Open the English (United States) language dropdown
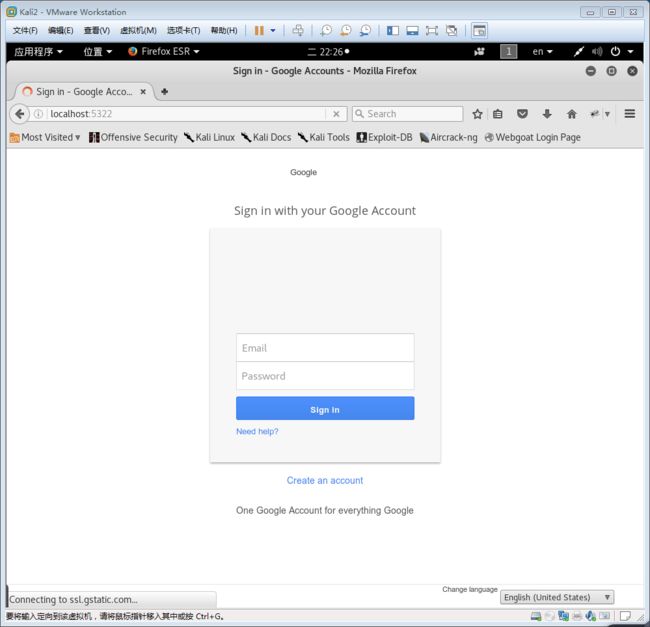650x627 pixels. (x=557, y=597)
